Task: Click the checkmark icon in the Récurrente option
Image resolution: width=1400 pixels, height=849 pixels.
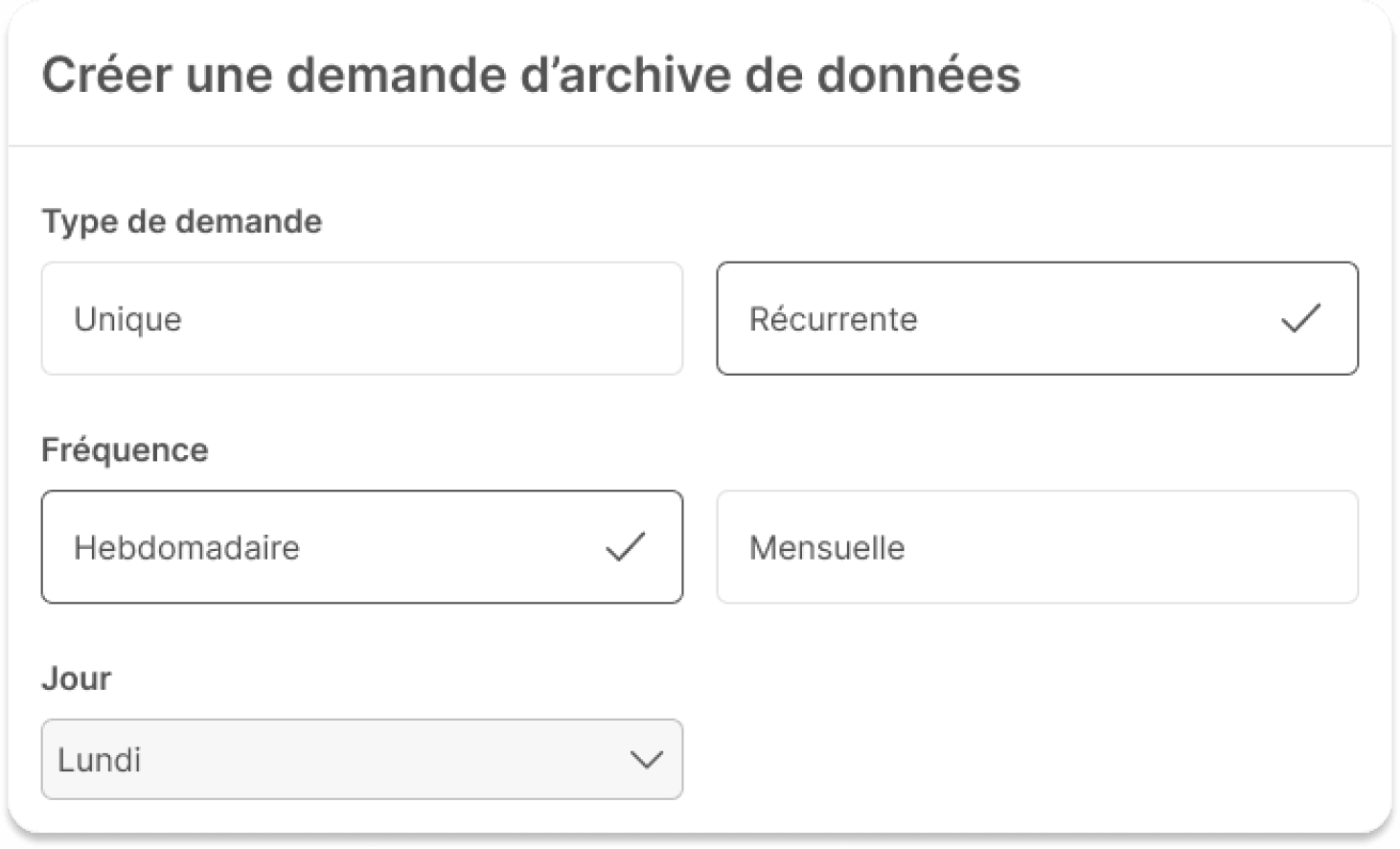Action: point(1300,318)
